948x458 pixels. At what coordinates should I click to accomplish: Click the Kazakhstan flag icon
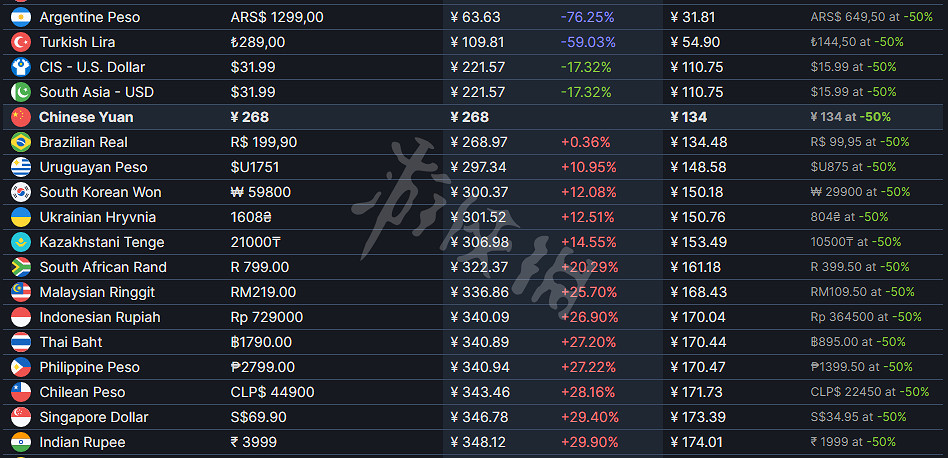click(x=20, y=242)
